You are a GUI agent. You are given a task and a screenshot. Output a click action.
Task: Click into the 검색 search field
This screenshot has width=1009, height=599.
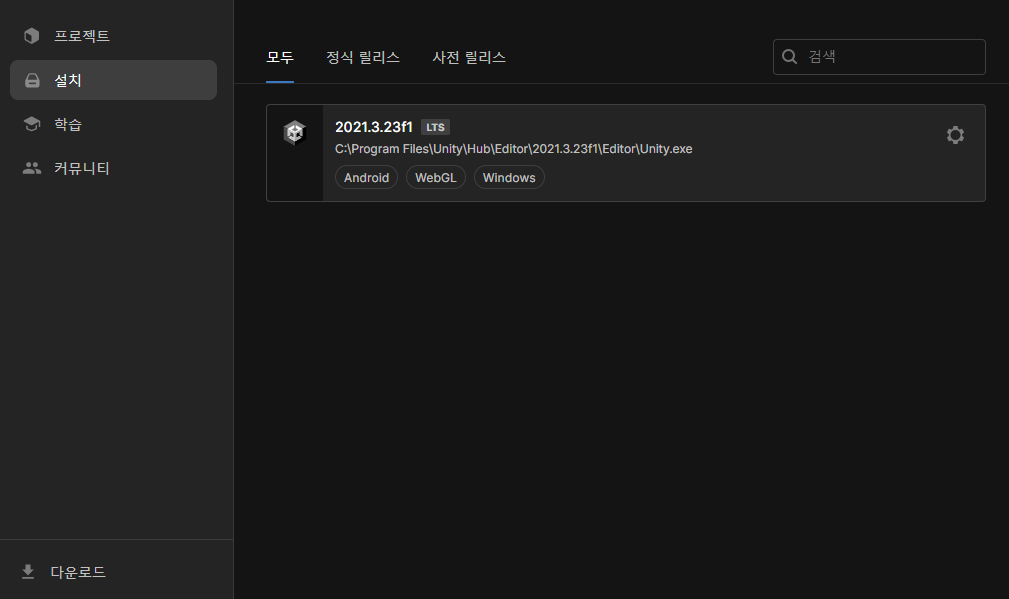[879, 57]
